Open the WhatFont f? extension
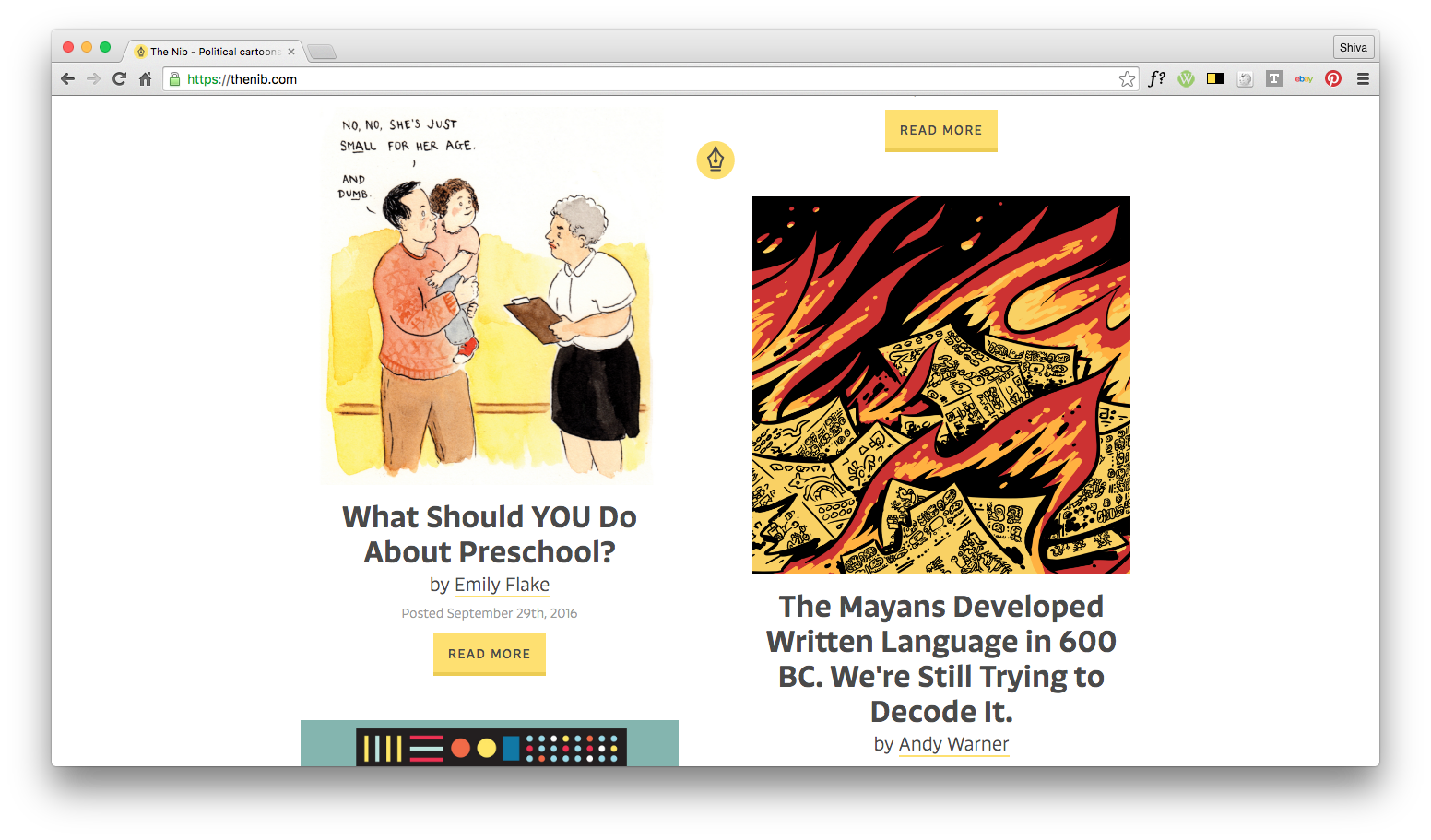The width and height of the screenshot is (1431, 840). pyautogui.click(x=1156, y=79)
